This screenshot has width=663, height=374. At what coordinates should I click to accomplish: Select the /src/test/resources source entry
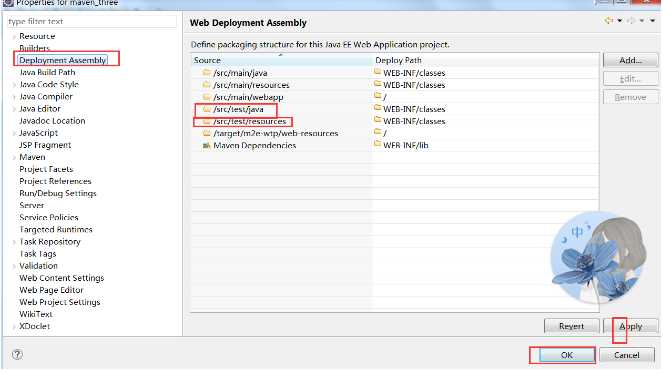pos(250,121)
